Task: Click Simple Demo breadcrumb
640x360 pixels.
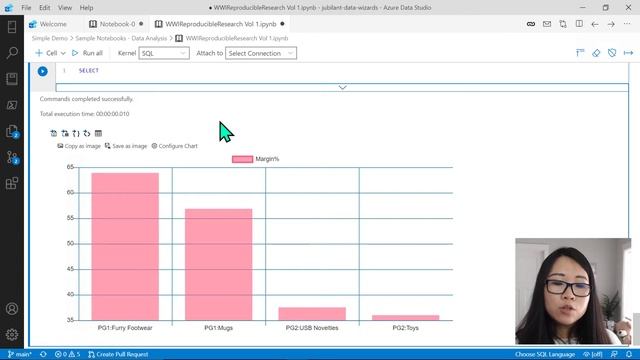Action: [50, 38]
